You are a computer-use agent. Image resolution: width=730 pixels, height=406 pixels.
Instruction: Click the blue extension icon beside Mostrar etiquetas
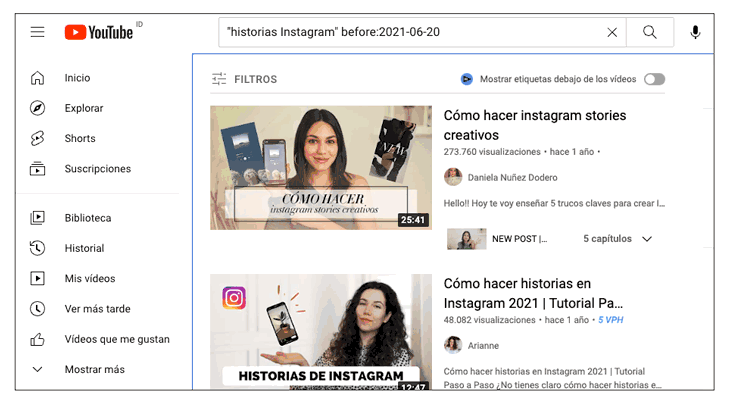466,79
